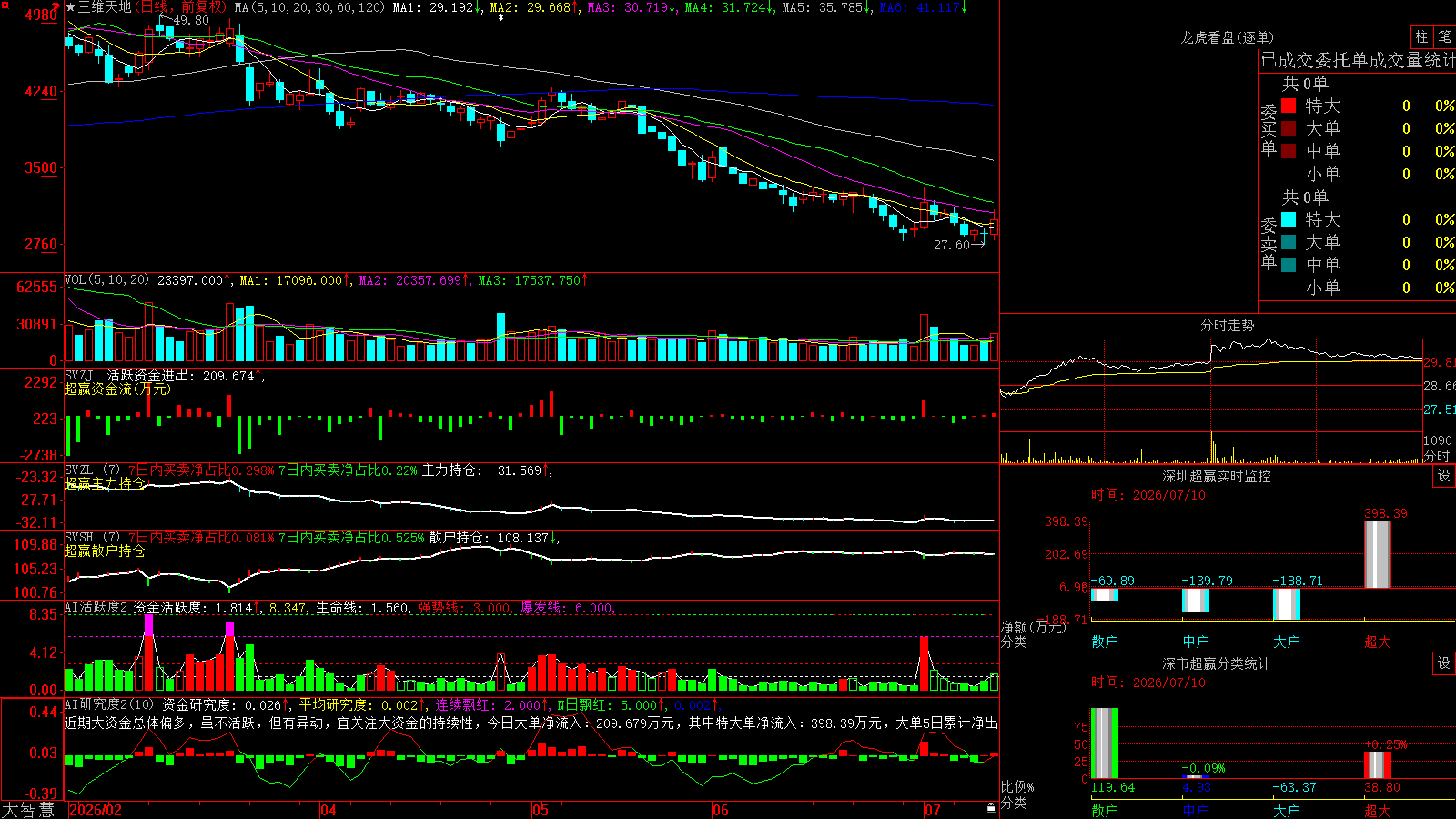Click the 委卖单 section label

coord(1269,243)
